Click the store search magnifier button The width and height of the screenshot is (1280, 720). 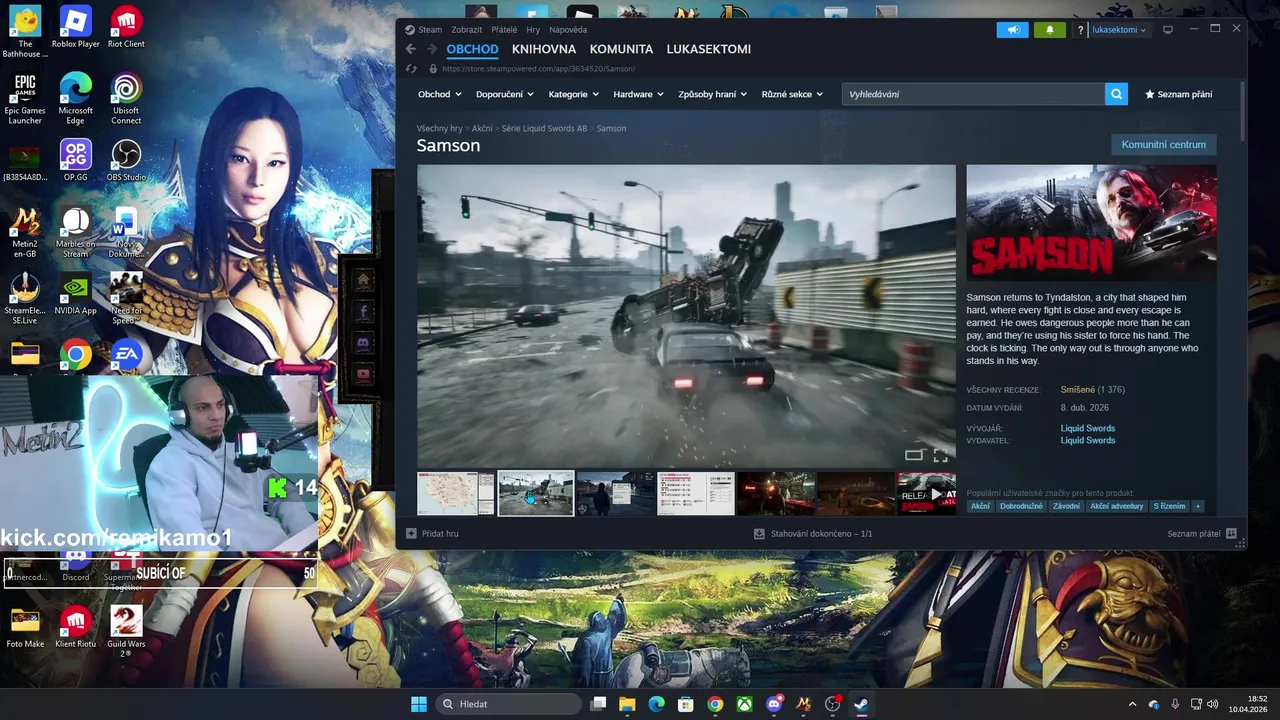(1116, 94)
